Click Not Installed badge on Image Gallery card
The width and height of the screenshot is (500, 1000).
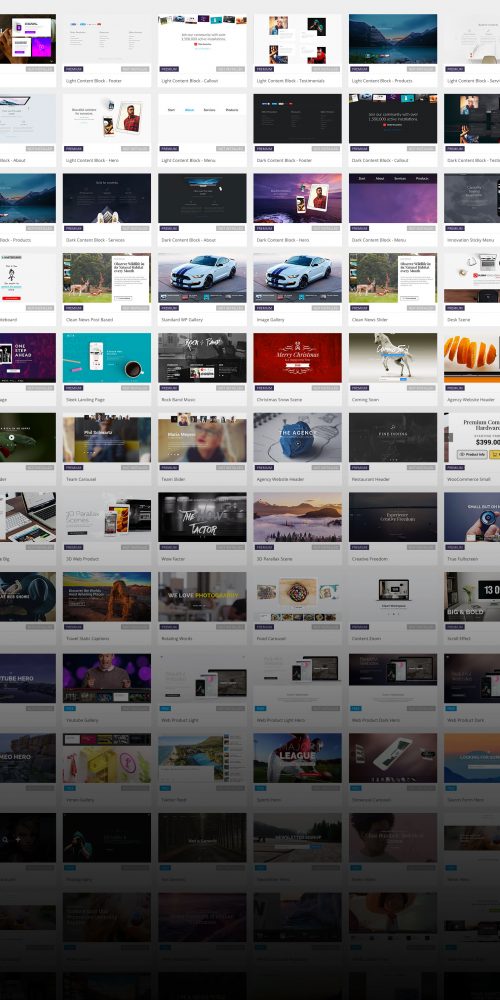[326, 308]
